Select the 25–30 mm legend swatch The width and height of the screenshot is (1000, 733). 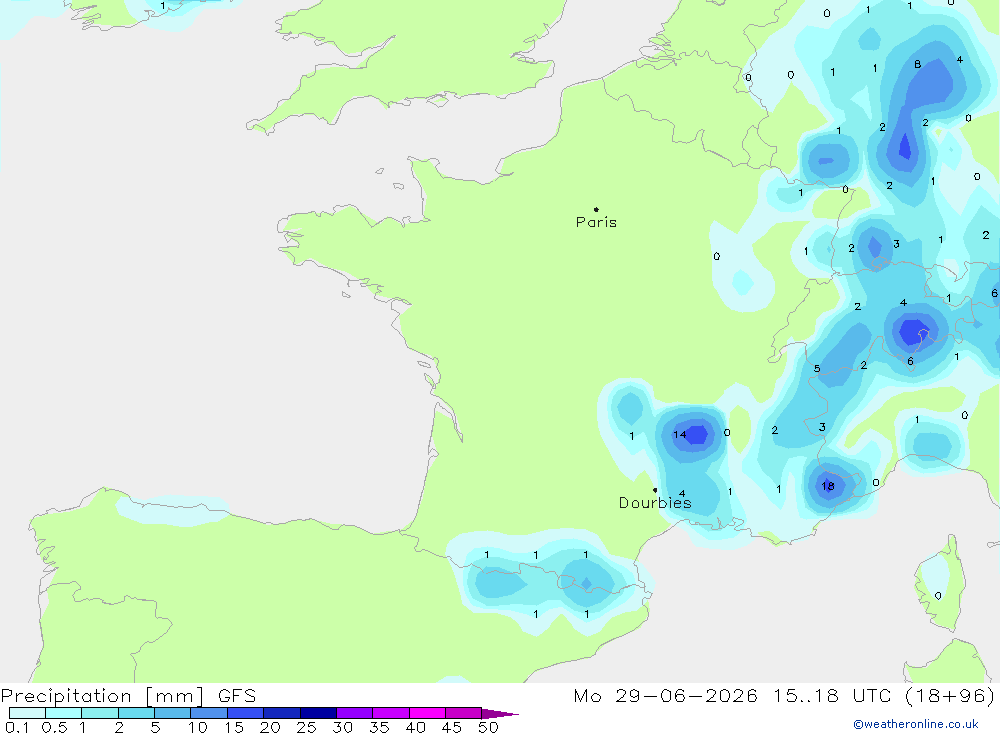(318, 713)
